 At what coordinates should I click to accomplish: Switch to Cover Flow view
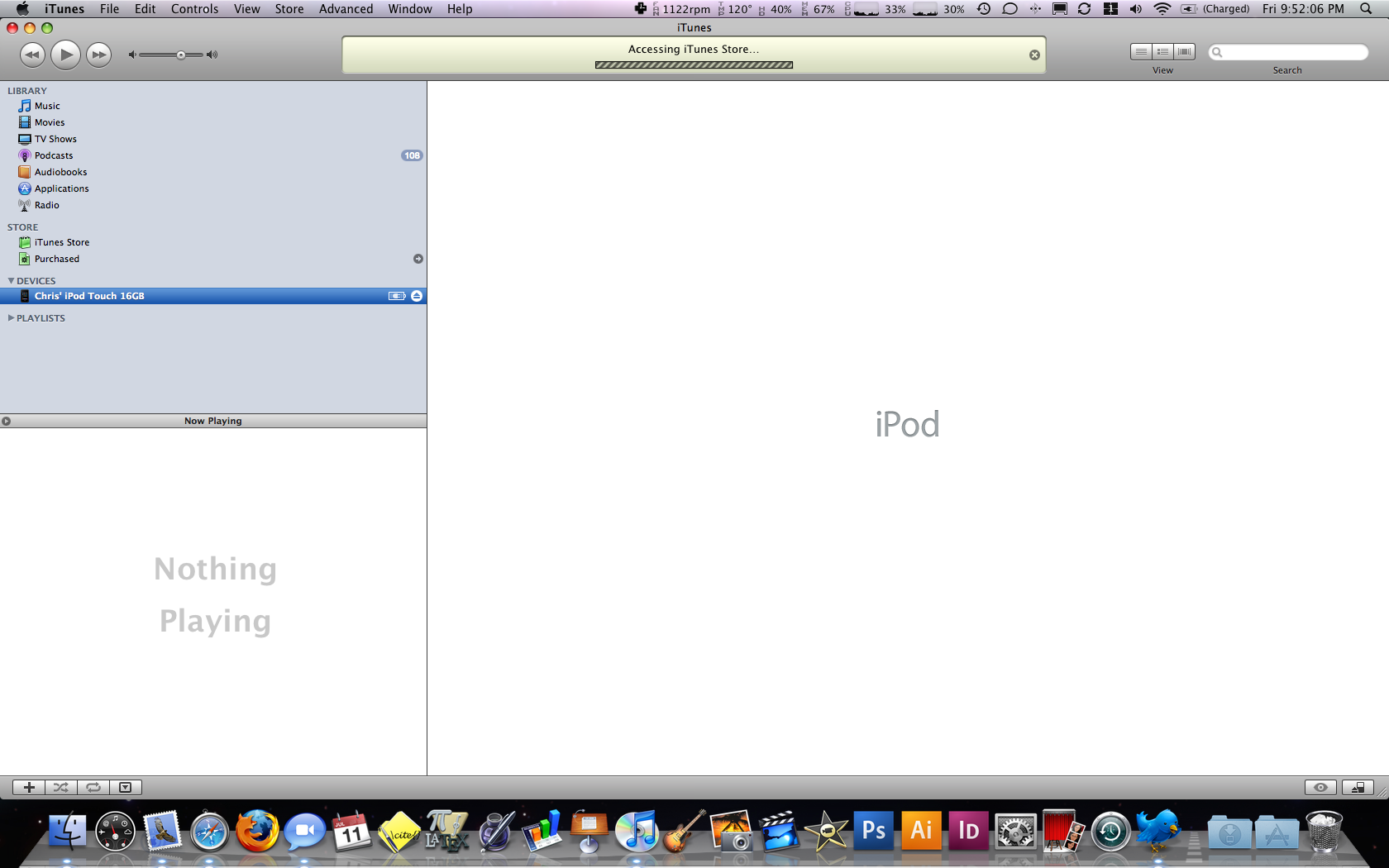point(1185,52)
